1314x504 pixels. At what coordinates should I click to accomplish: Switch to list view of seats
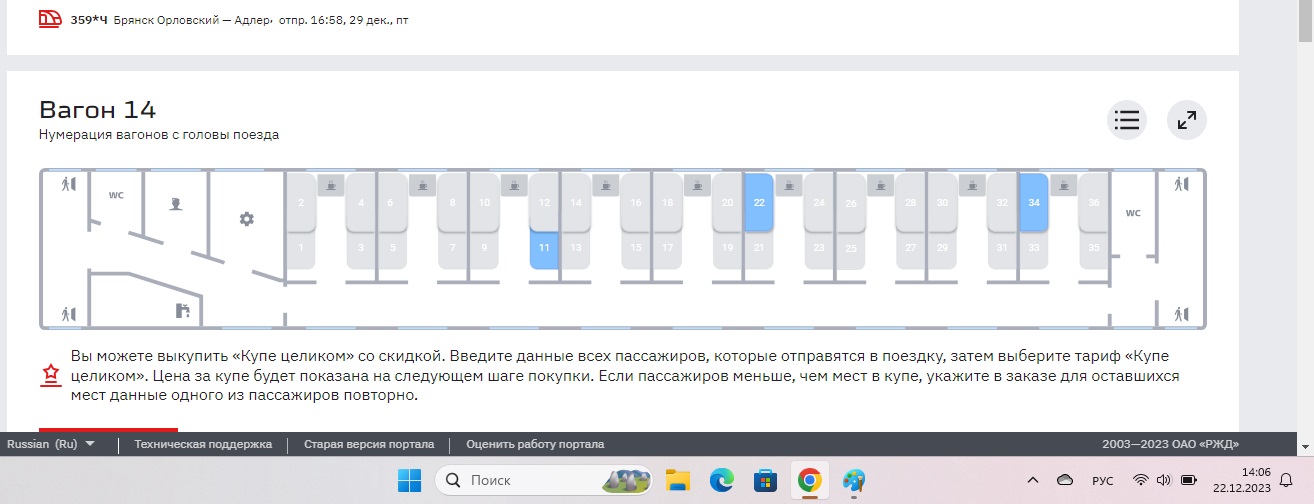point(1127,120)
